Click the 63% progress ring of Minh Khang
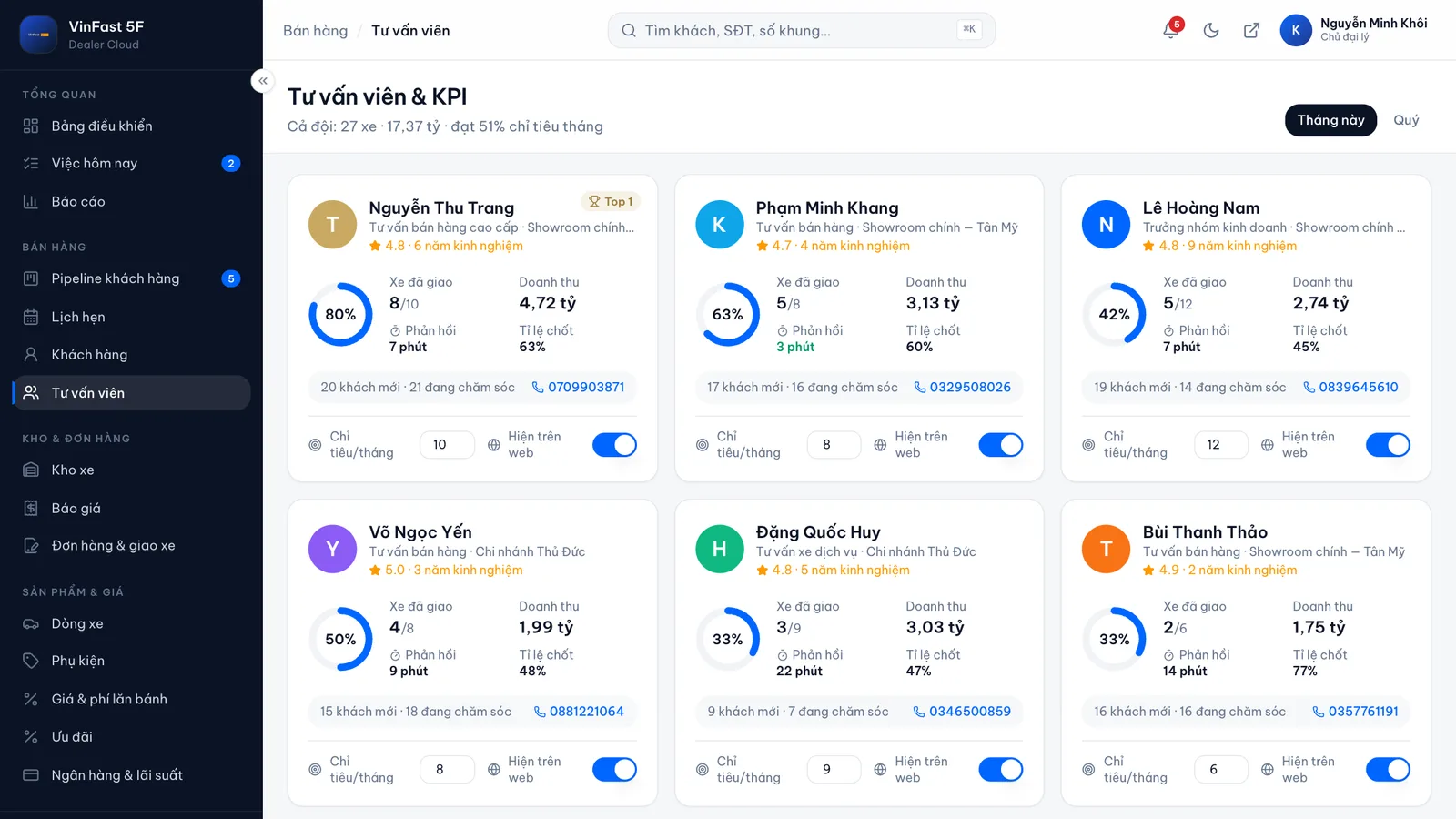This screenshot has width=1456, height=819. pos(727,314)
